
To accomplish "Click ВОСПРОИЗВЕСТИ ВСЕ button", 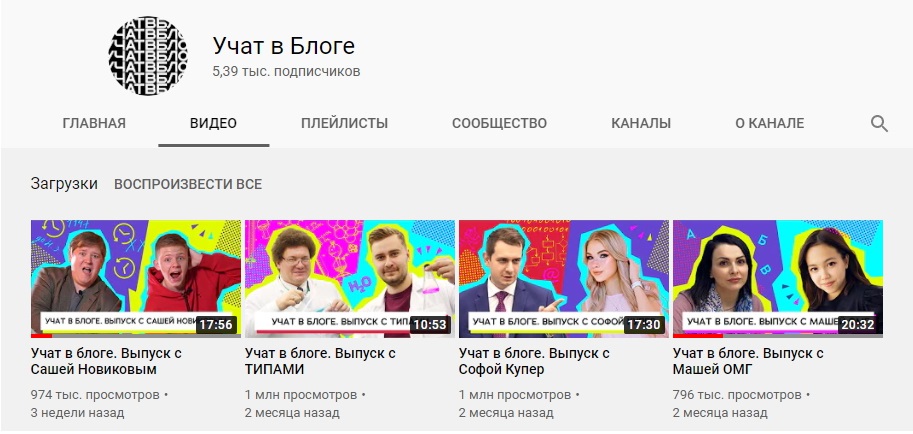I will tap(187, 184).
